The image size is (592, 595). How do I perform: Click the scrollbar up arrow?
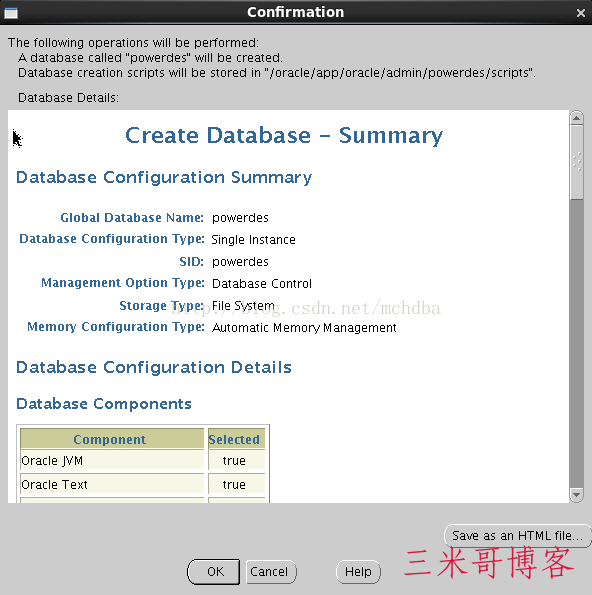click(x=576, y=118)
